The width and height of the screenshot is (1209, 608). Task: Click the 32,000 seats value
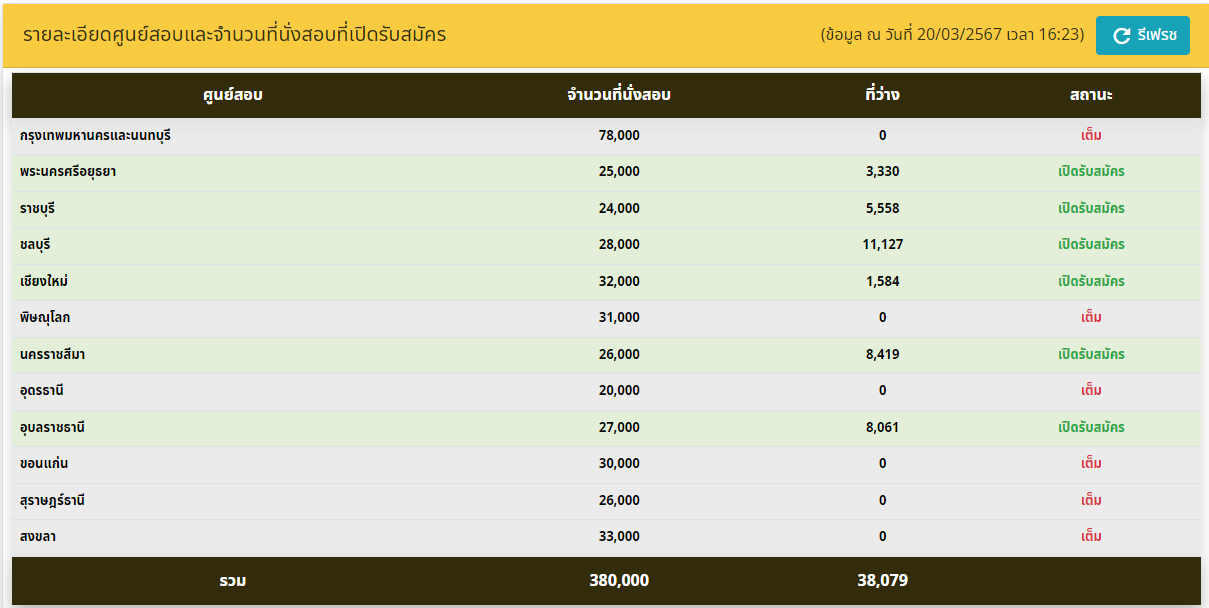[619, 281]
